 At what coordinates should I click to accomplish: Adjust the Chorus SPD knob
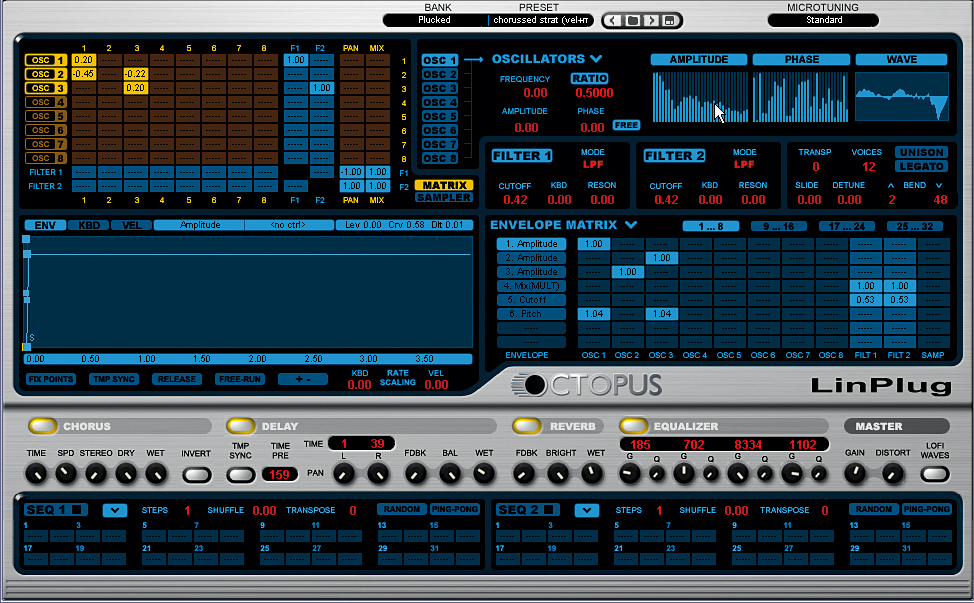tap(65, 474)
